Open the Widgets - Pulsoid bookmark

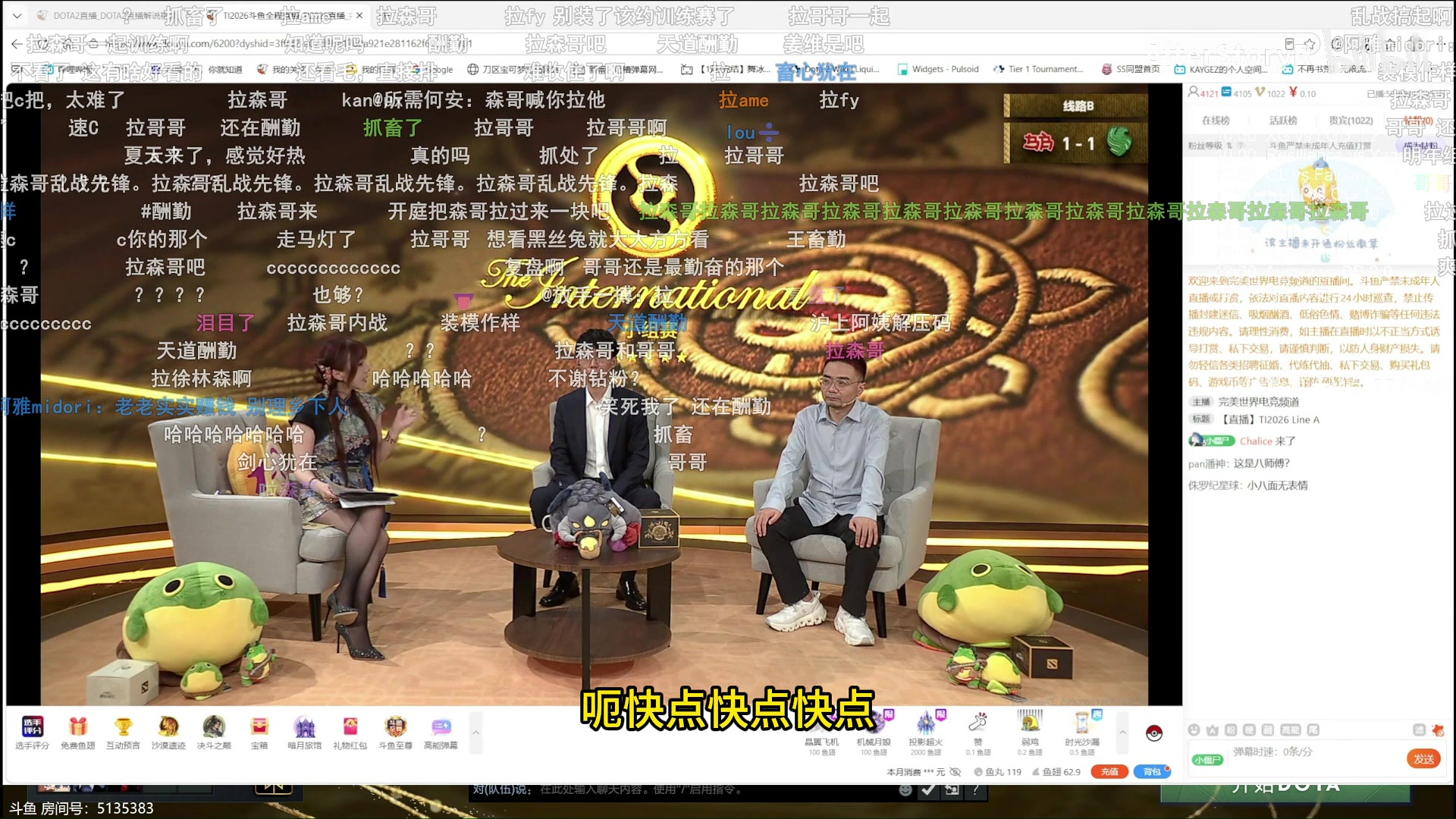coord(938,69)
